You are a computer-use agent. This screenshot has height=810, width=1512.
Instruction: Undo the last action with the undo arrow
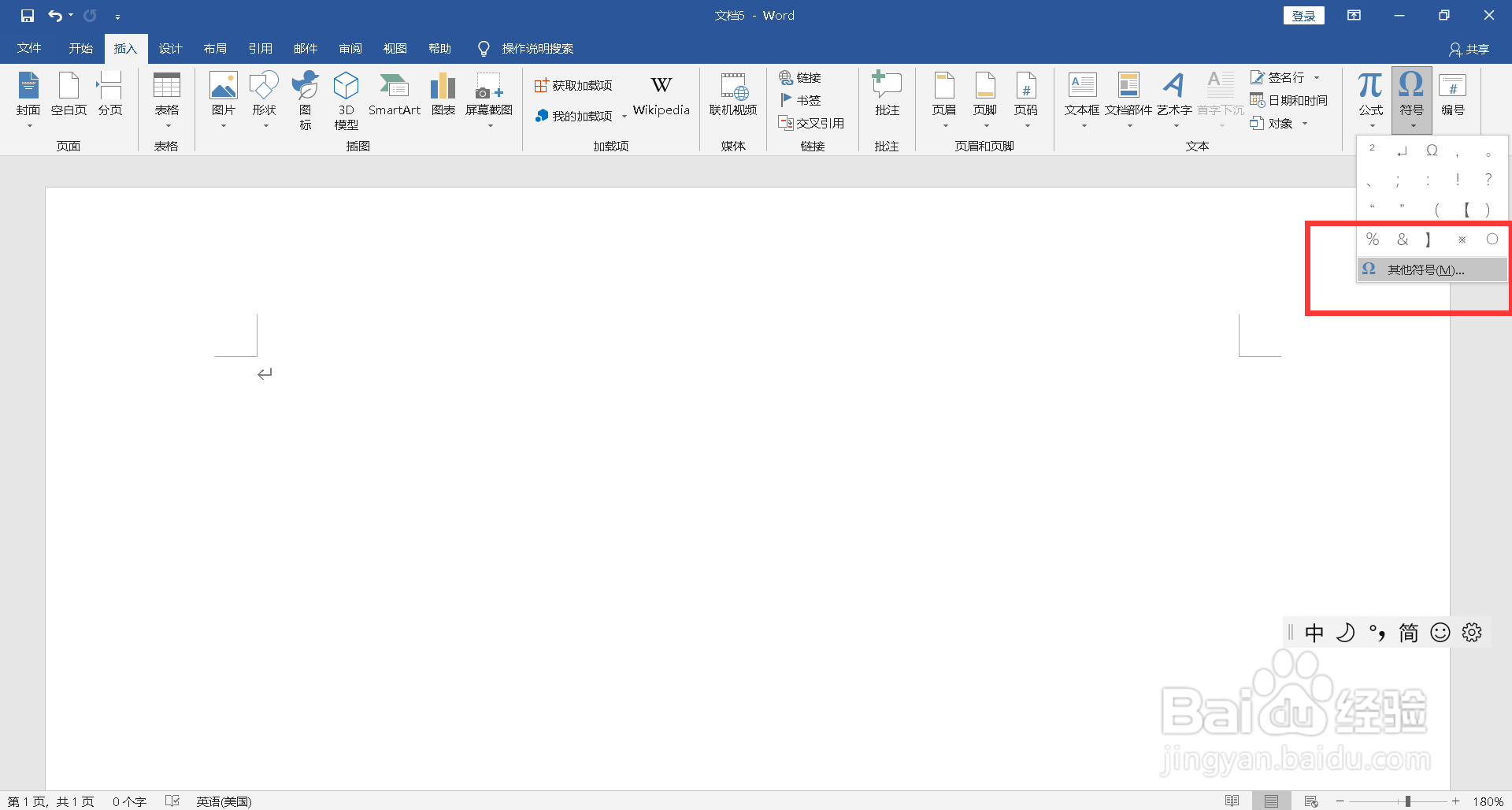pyautogui.click(x=54, y=16)
